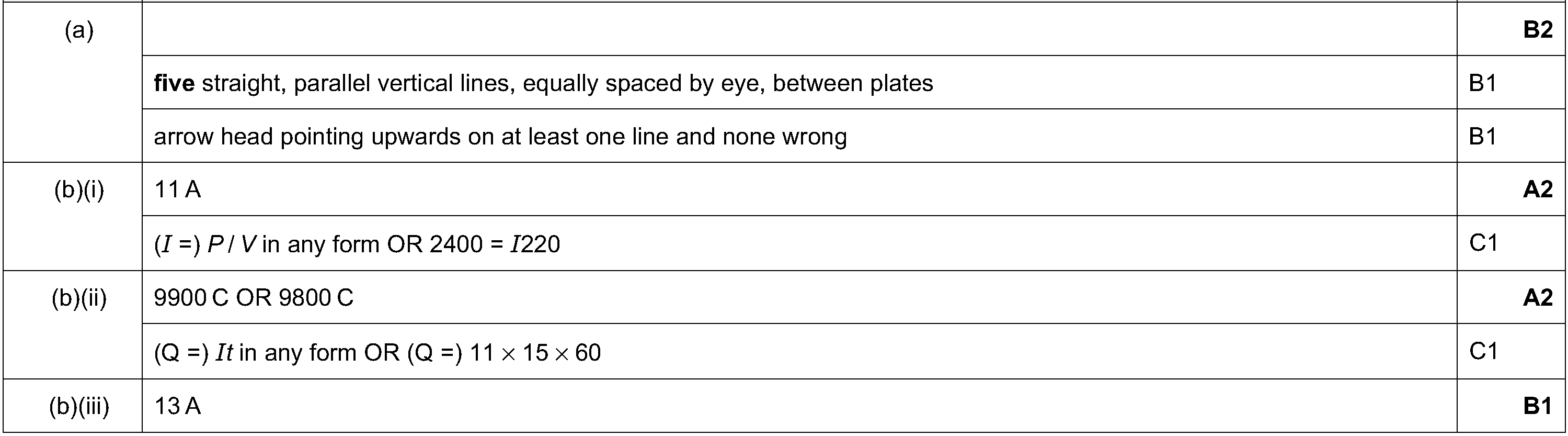The image size is (1568, 436).
Task: Click the question label (a)
Action: pos(79,30)
